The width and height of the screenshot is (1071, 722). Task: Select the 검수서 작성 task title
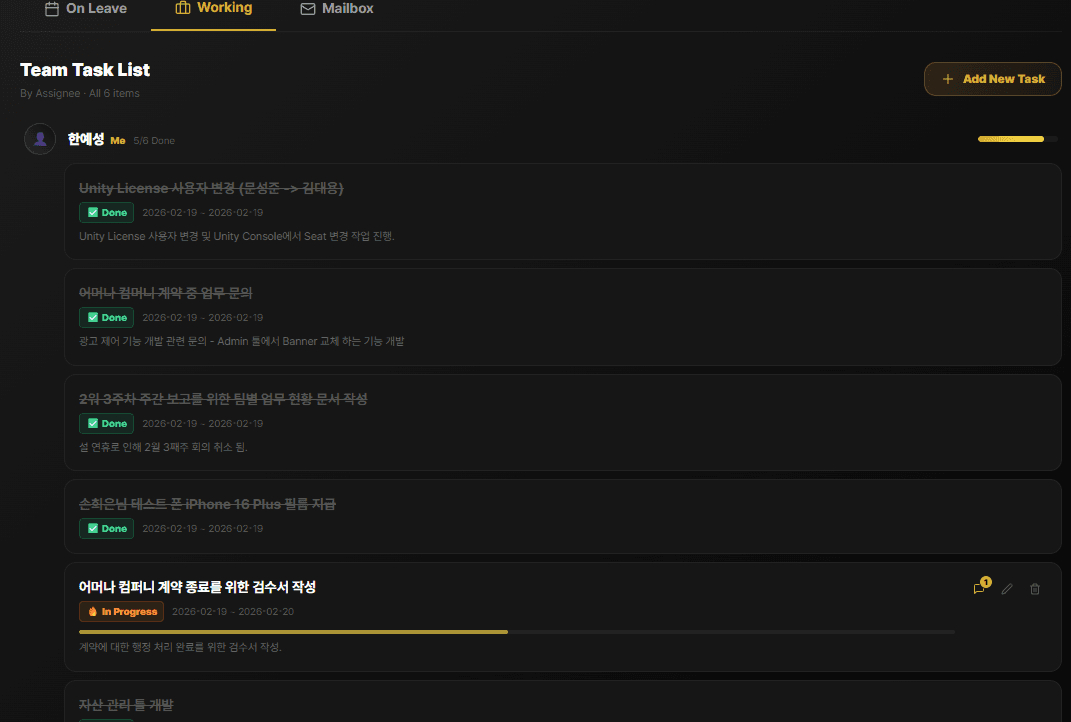[x=198, y=587]
